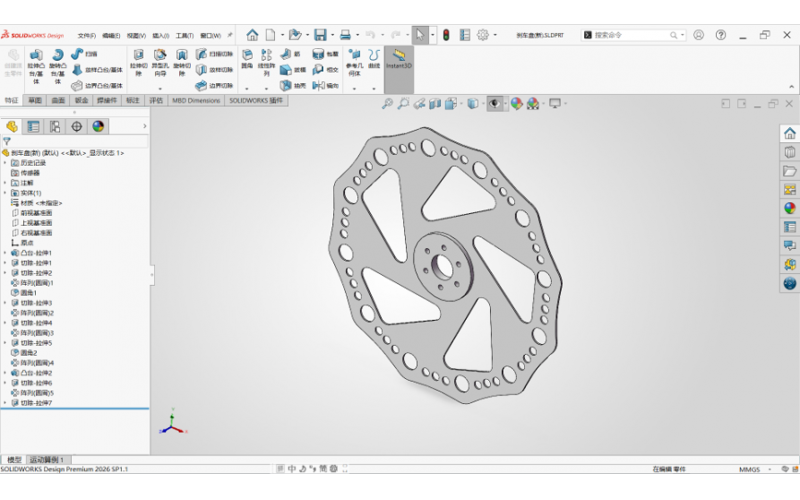800x500 pixels.
Task: Select the 线性阵列 linear pattern tool
Action: 266,62
